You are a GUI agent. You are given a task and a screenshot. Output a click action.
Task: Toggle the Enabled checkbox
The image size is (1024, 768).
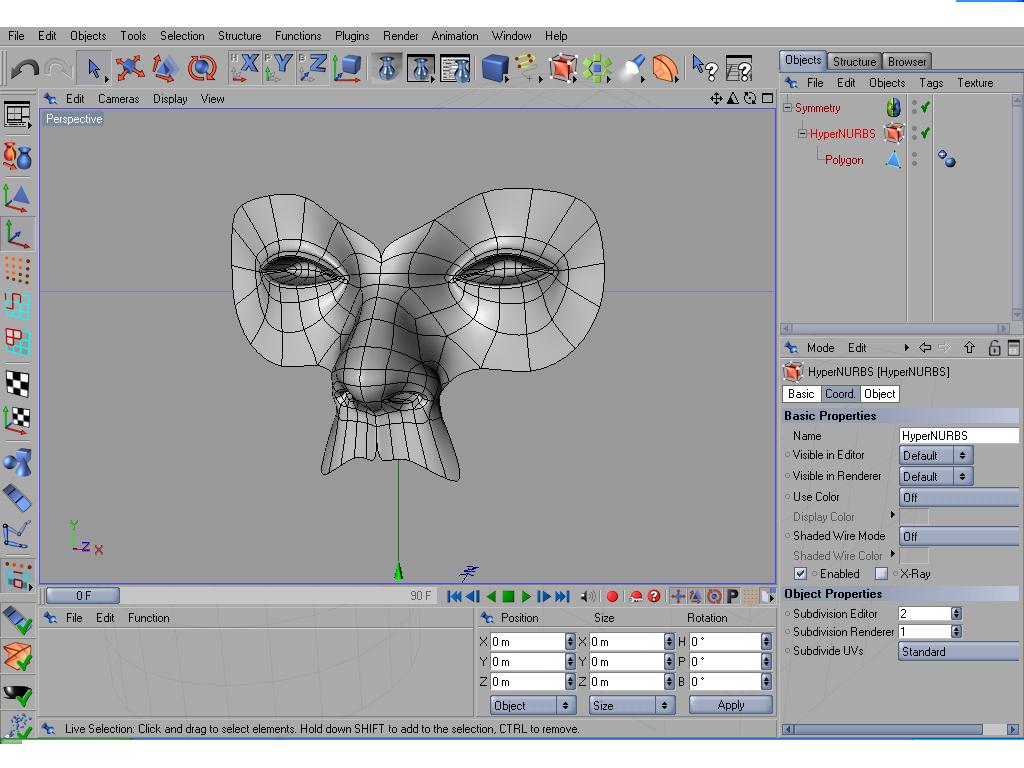click(x=800, y=573)
